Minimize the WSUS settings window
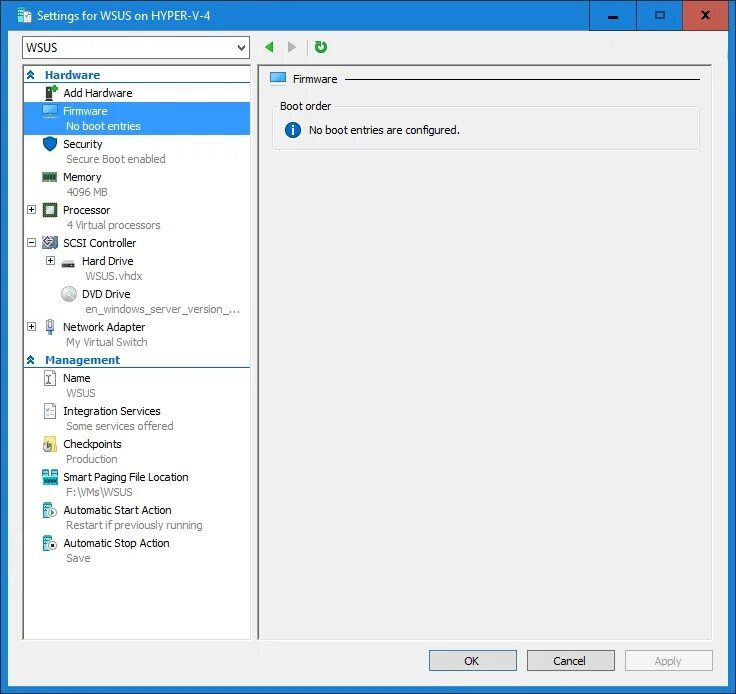 pos(613,15)
